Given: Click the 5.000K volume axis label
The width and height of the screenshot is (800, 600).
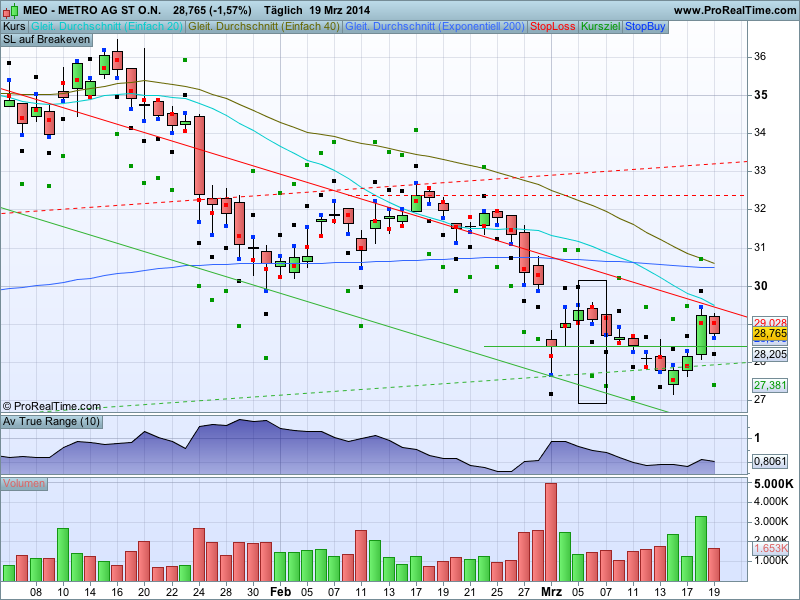Looking at the screenshot, I should pyautogui.click(x=773, y=484).
